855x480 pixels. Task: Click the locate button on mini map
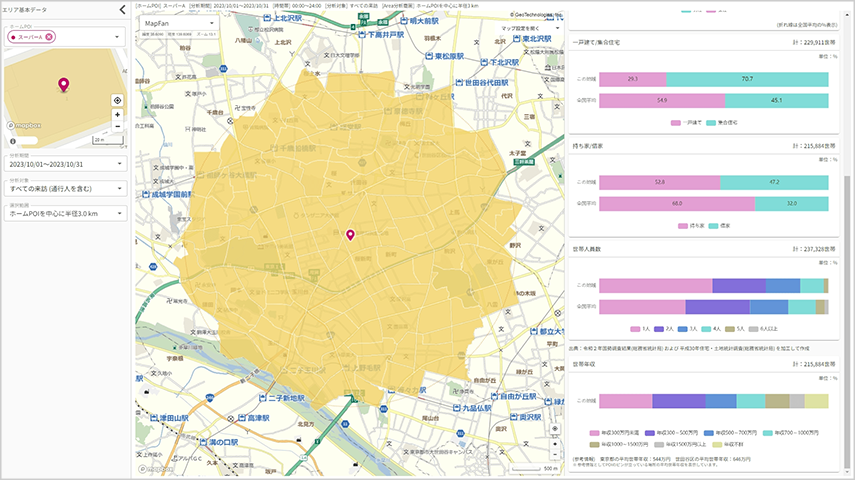[x=118, y=100]
